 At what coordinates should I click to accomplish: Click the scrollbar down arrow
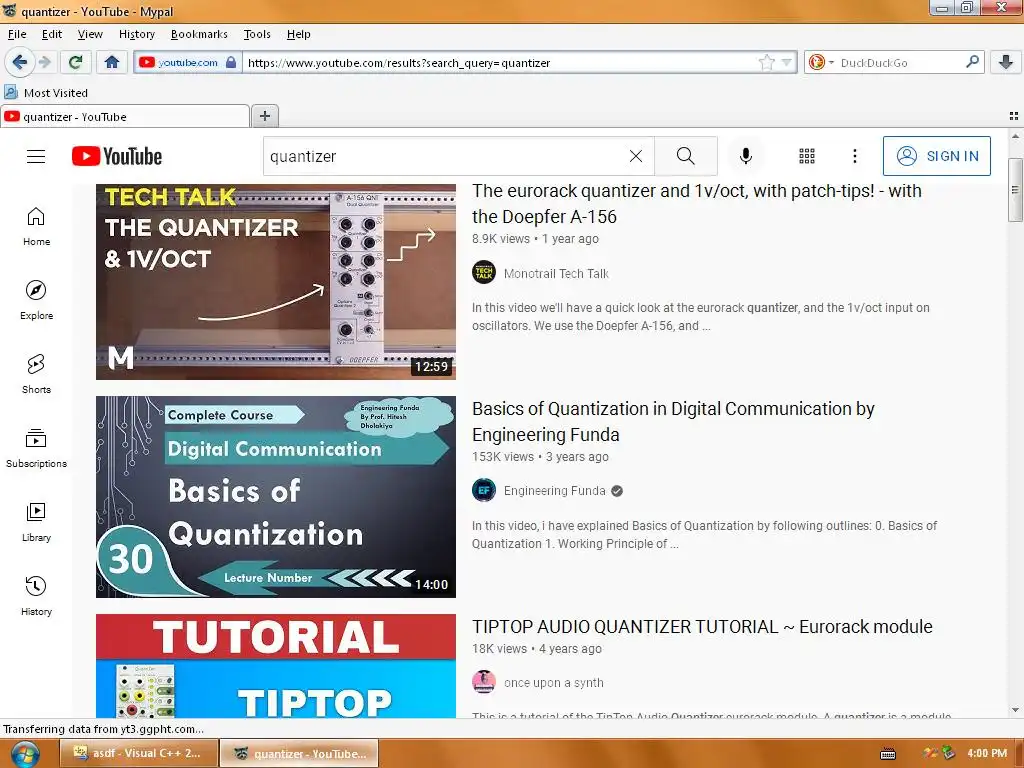click(1015, 710)
